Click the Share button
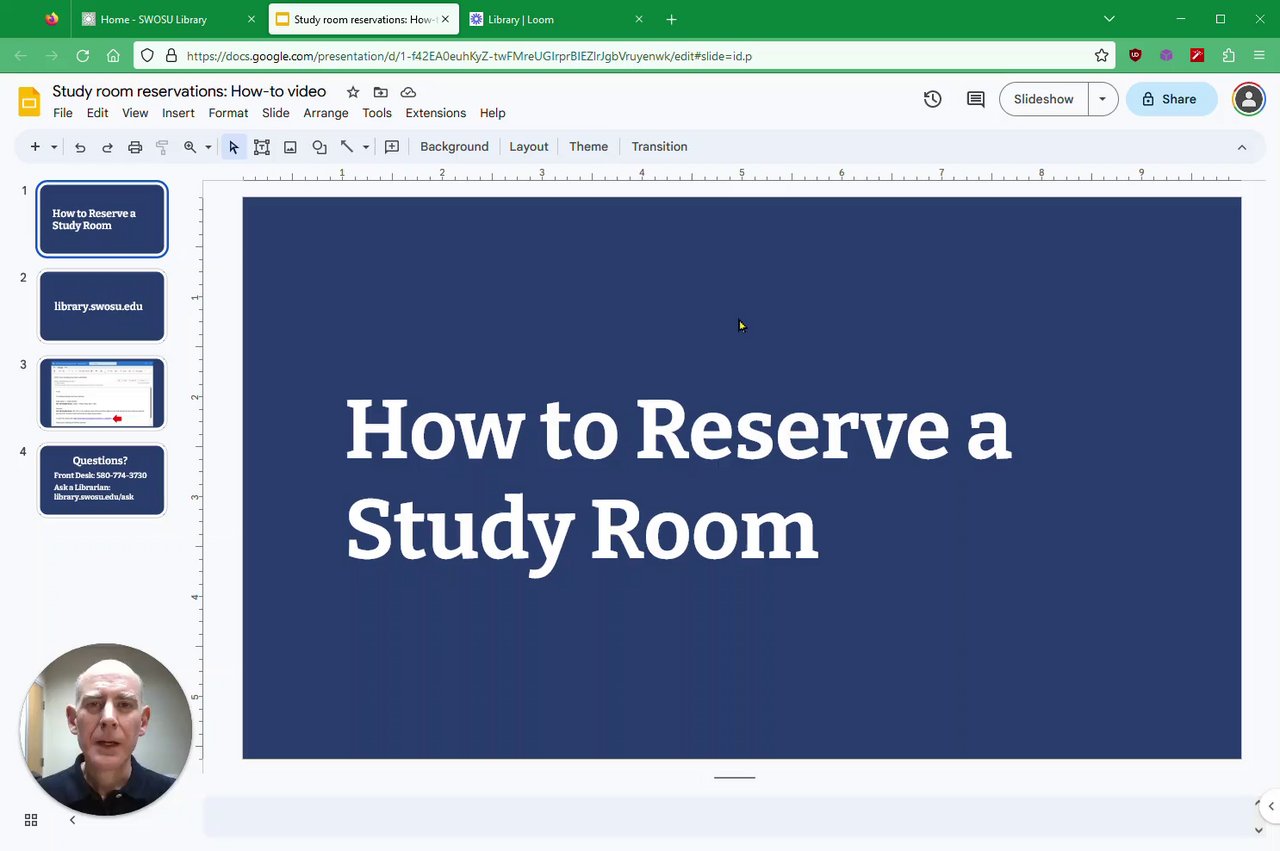Image resolution: width=1280 pixels, height=851 pixels. coord(1170,99)
